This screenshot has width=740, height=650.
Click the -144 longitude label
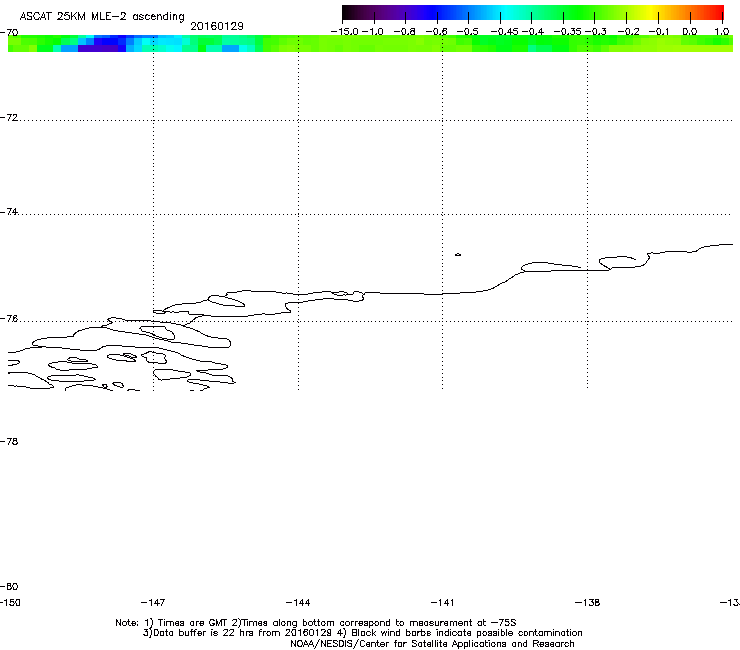[298, 603]
